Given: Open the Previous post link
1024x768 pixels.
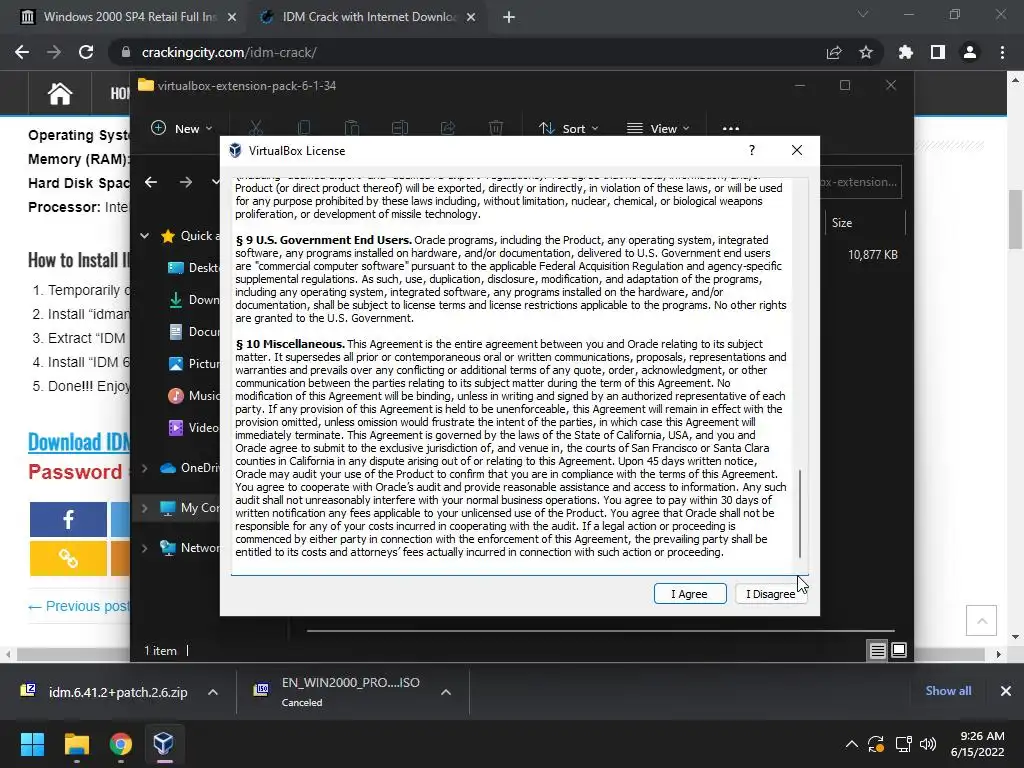Looking at the screenshot, I should click(x=79, y=606).
